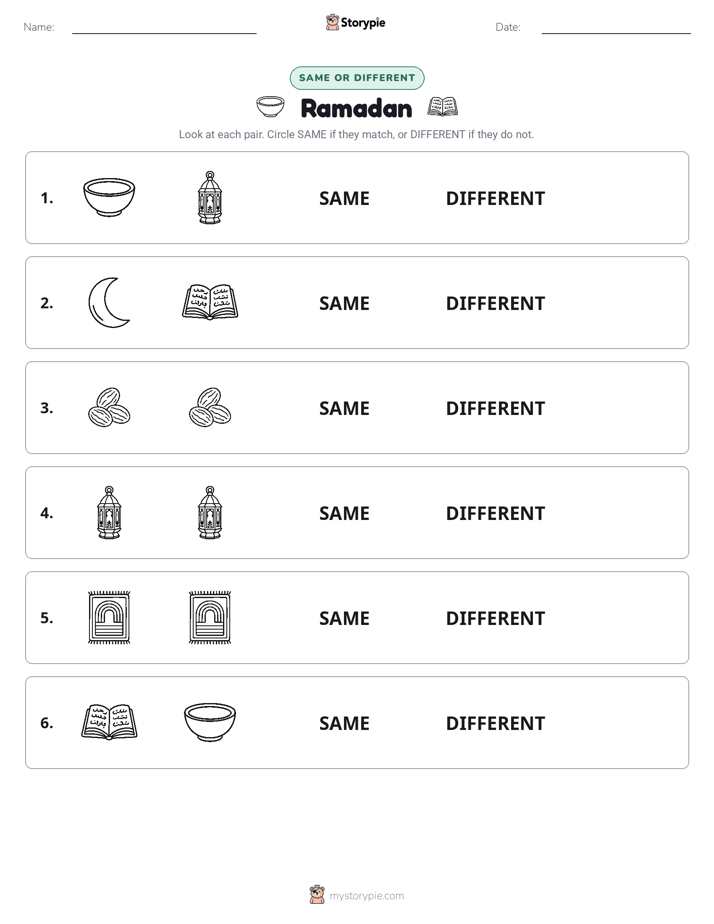
Task: Click the open book icon in row 2
Action: coord(210,302)
